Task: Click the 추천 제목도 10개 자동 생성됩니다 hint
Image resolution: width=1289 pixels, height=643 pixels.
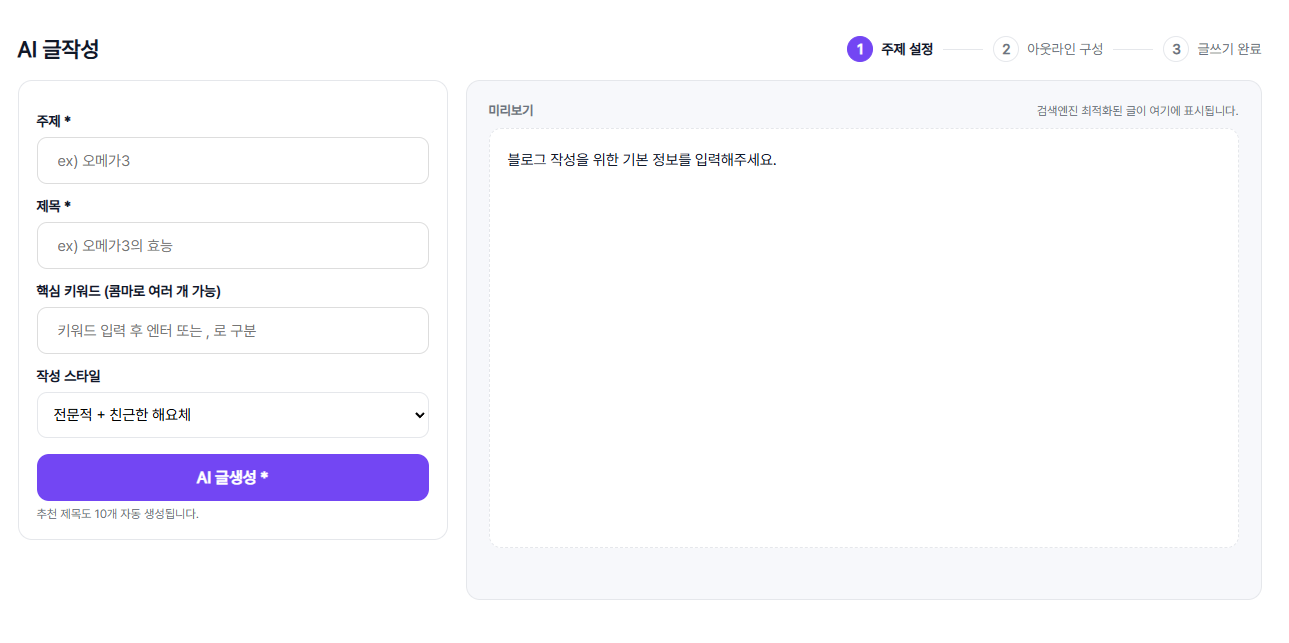Action: pos(117,514)
